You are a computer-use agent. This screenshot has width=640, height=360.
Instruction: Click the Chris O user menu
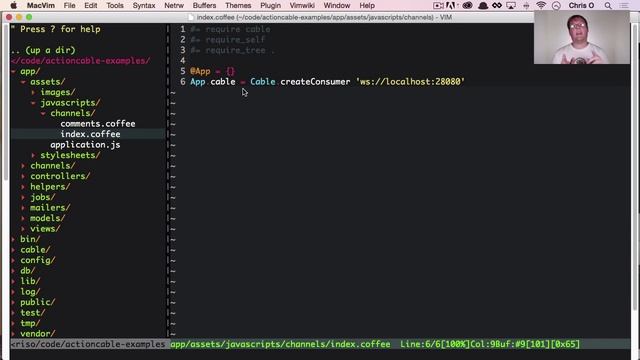[x=581, y=5]
